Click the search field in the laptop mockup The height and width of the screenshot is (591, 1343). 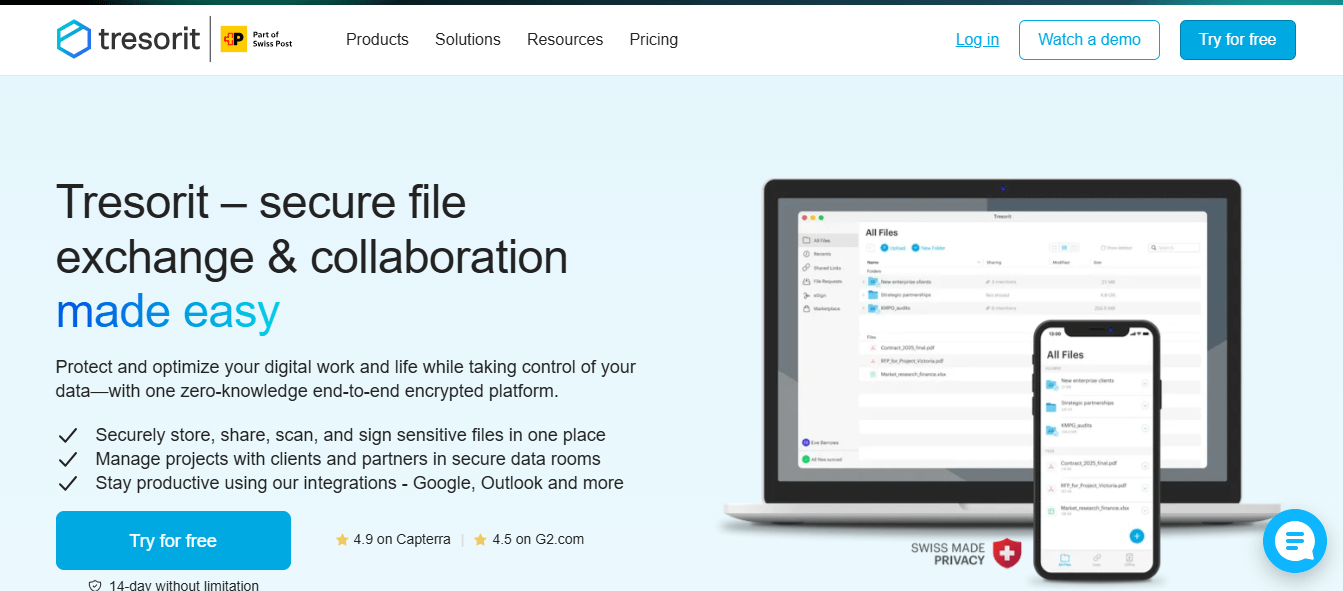click(1175, 247)
